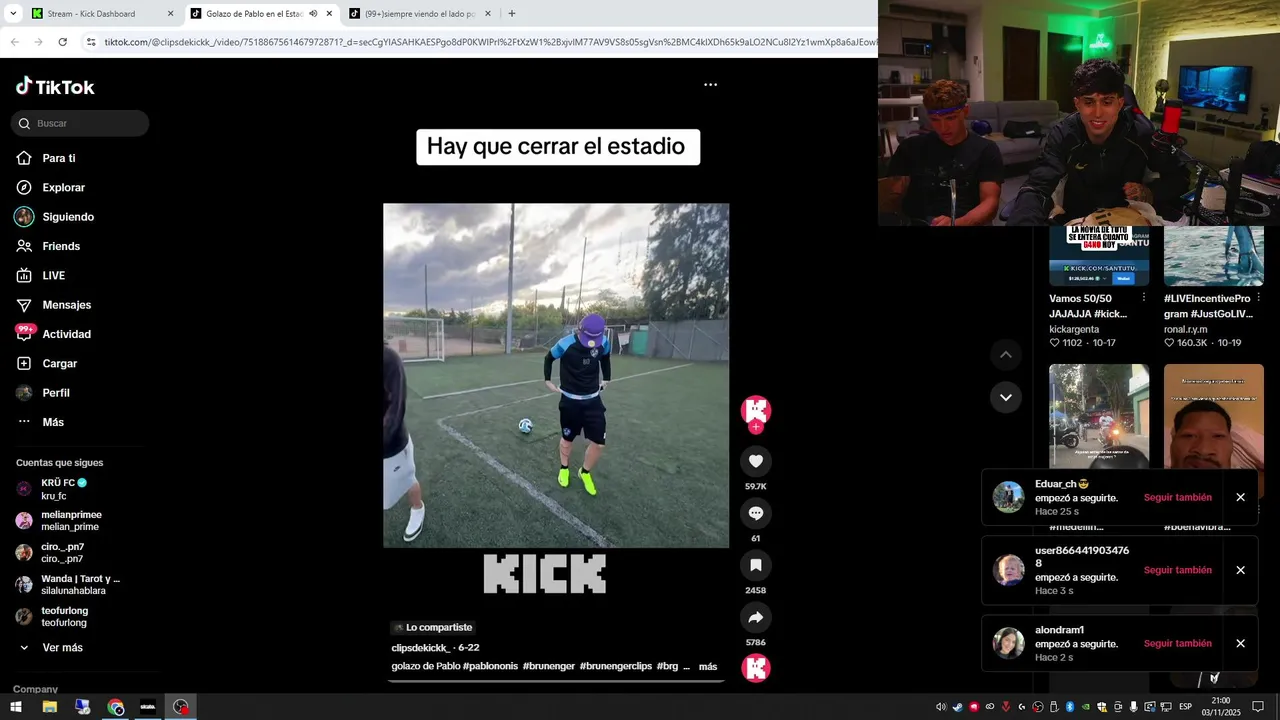Open File Explorer from the taskbar
Image resolution: width=1280 pixels, height=720 pixels.
(49, 707)
